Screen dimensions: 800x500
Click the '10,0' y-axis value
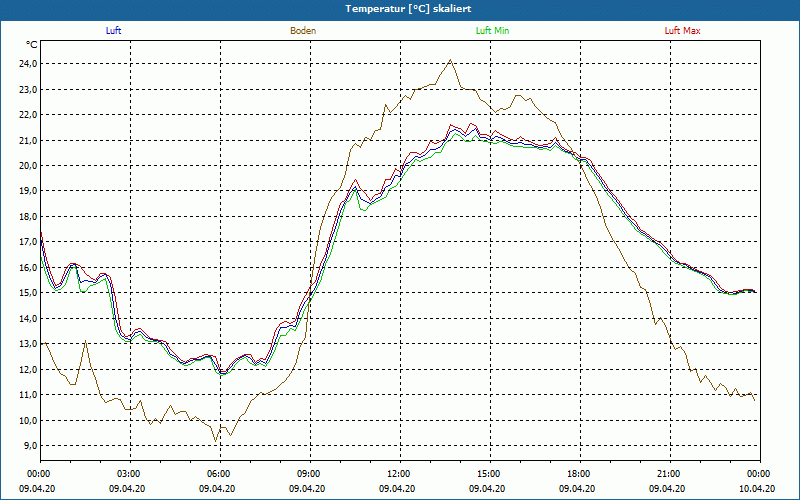click(28, 420)
